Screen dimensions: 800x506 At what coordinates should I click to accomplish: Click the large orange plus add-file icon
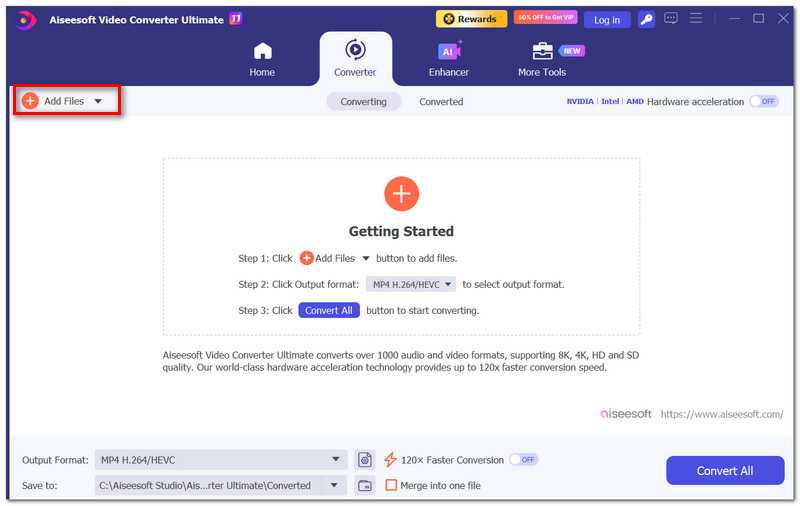click(x=402, y=194)
